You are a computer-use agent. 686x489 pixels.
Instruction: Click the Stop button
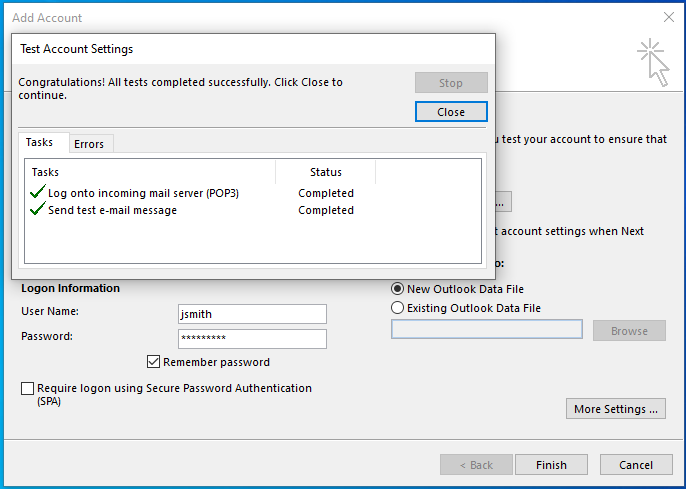(x=451, y=83)
